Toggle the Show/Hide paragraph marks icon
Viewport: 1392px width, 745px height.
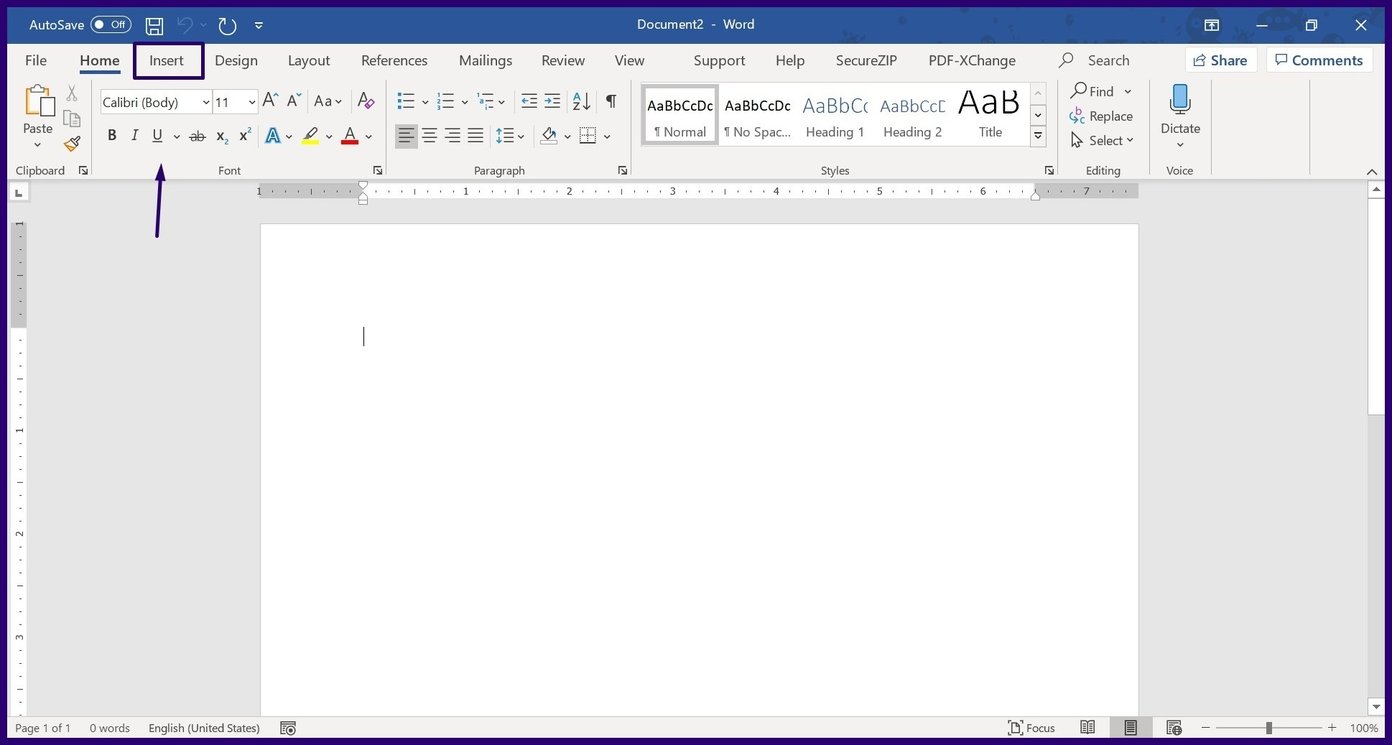[611, 101]
